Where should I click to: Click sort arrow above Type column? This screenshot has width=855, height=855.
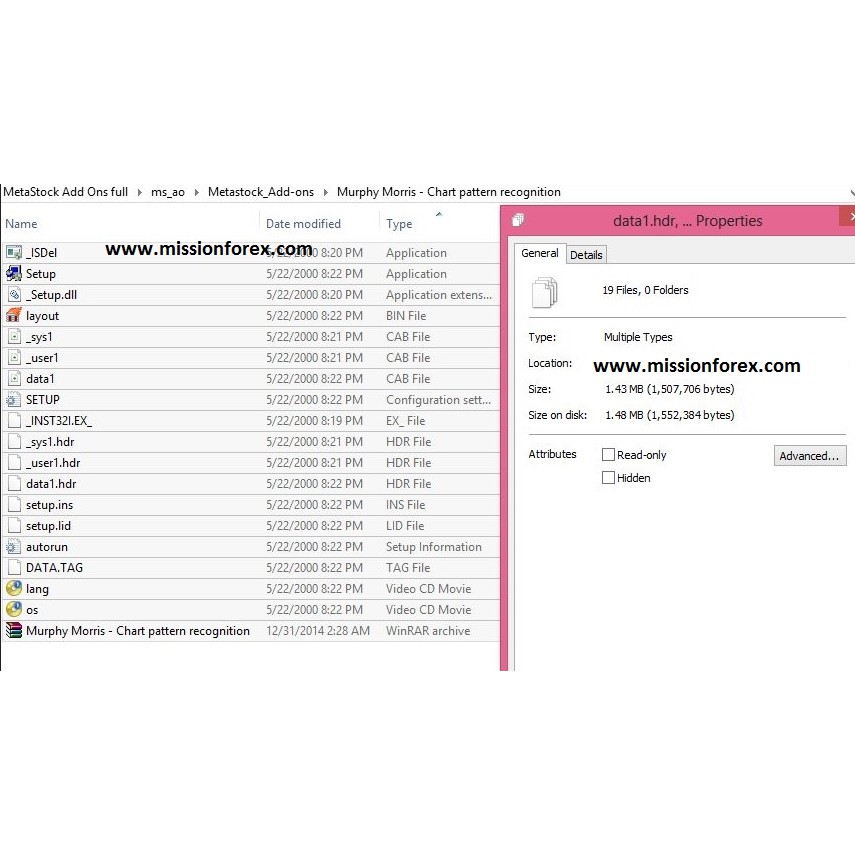(438, 213)
